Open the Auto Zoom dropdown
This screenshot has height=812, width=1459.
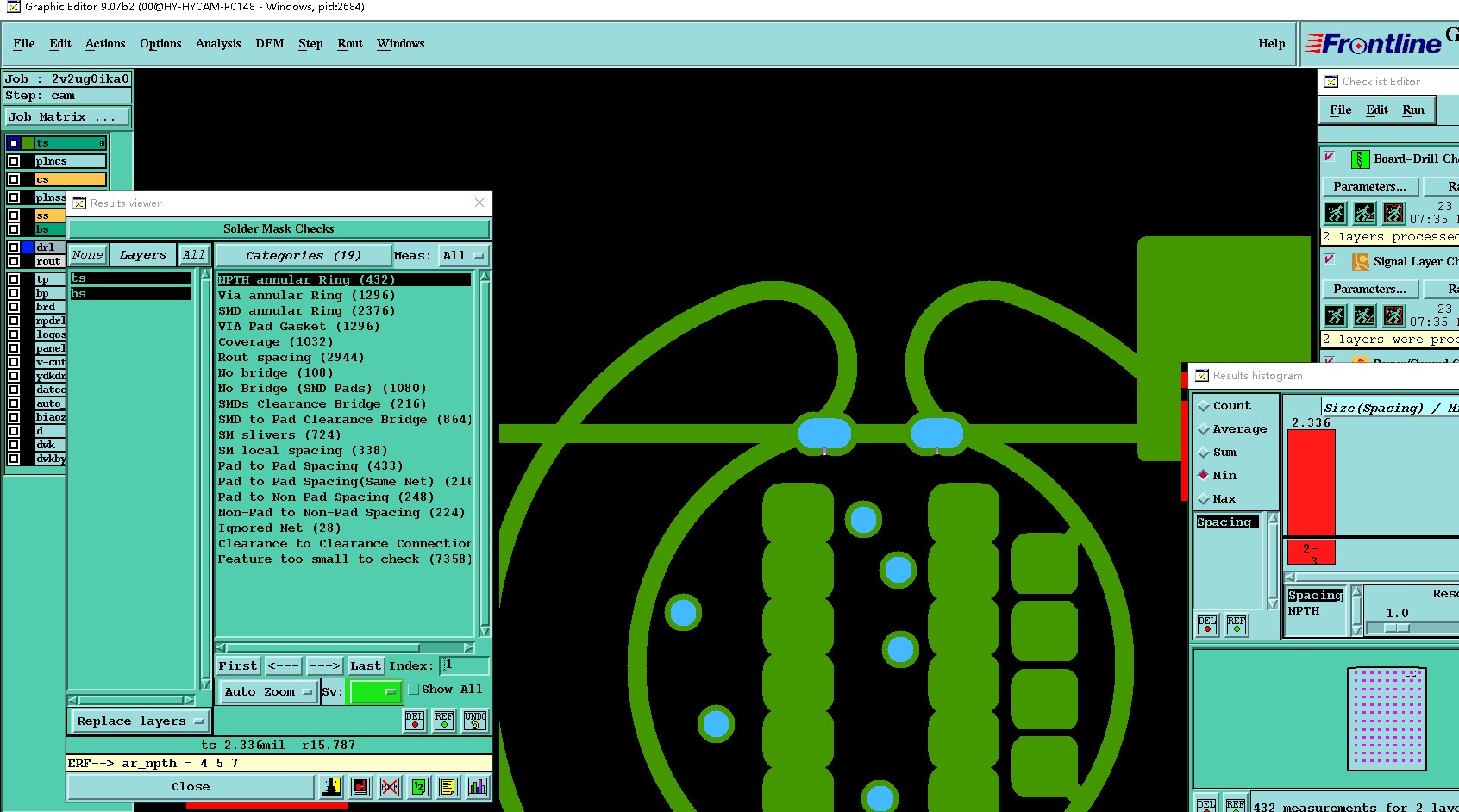268,692
